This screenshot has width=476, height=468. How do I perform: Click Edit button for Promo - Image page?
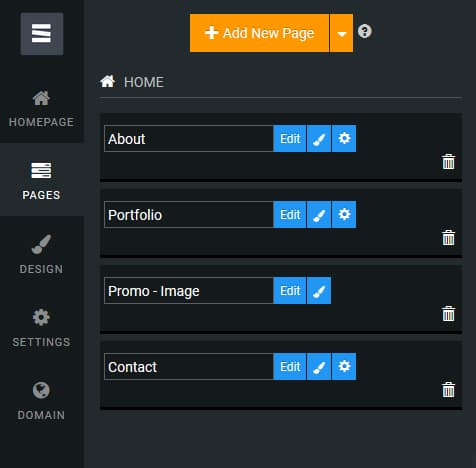pyautogui.click(x=290, y=291)
